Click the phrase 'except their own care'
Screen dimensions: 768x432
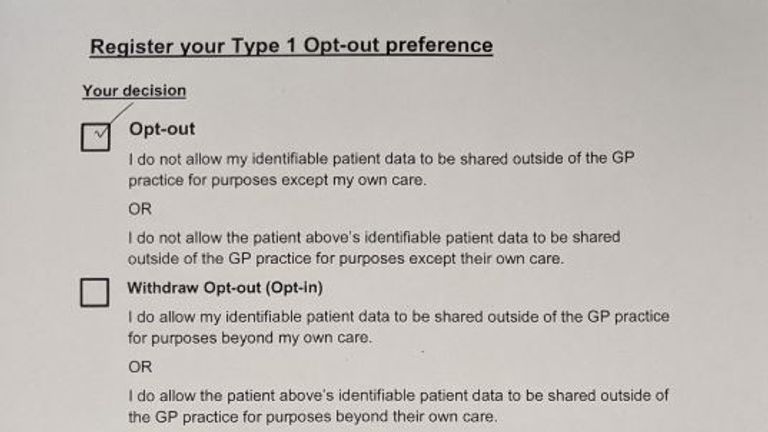point(485,259)
